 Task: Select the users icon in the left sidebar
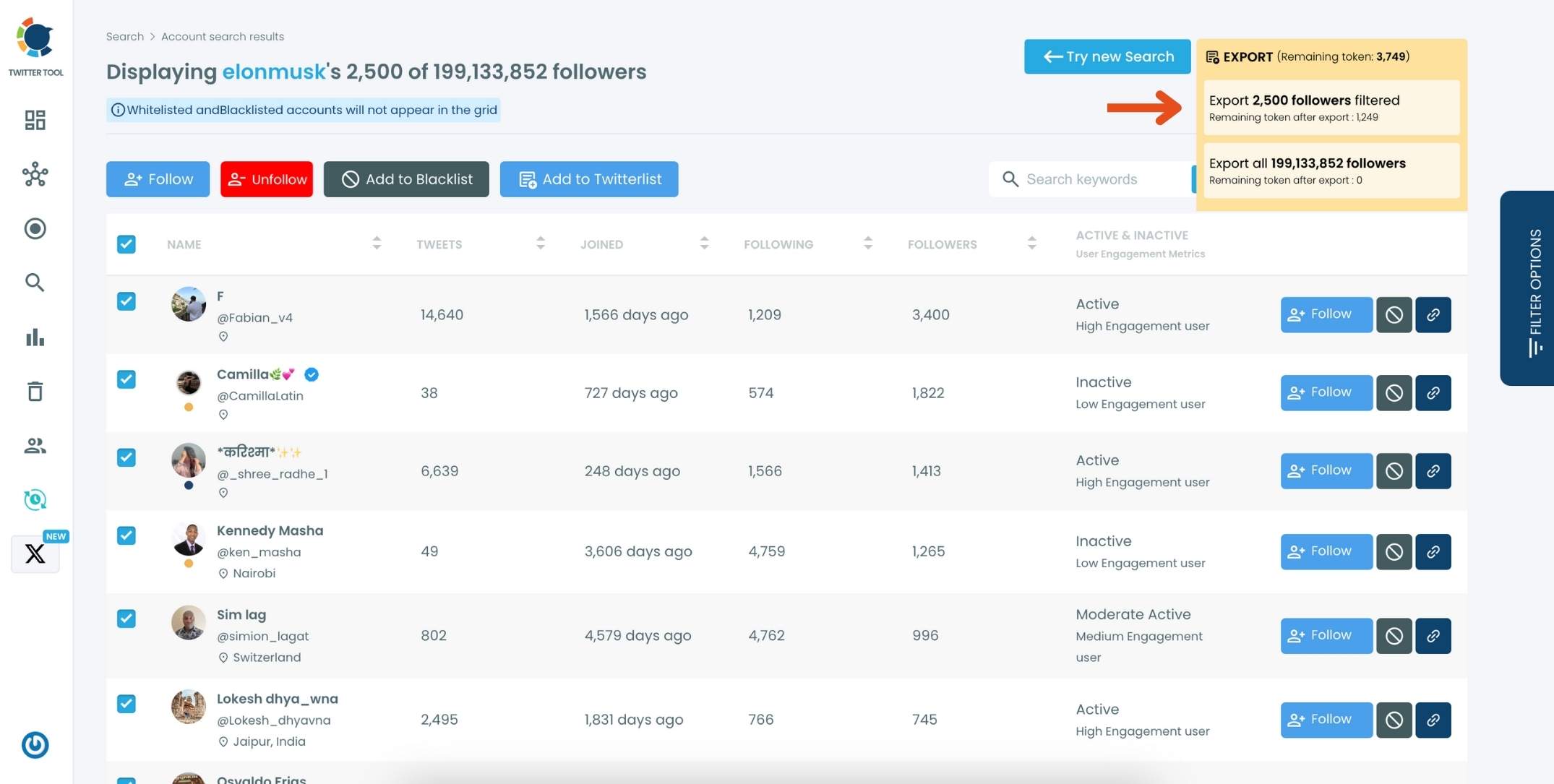tap(34, 446)
